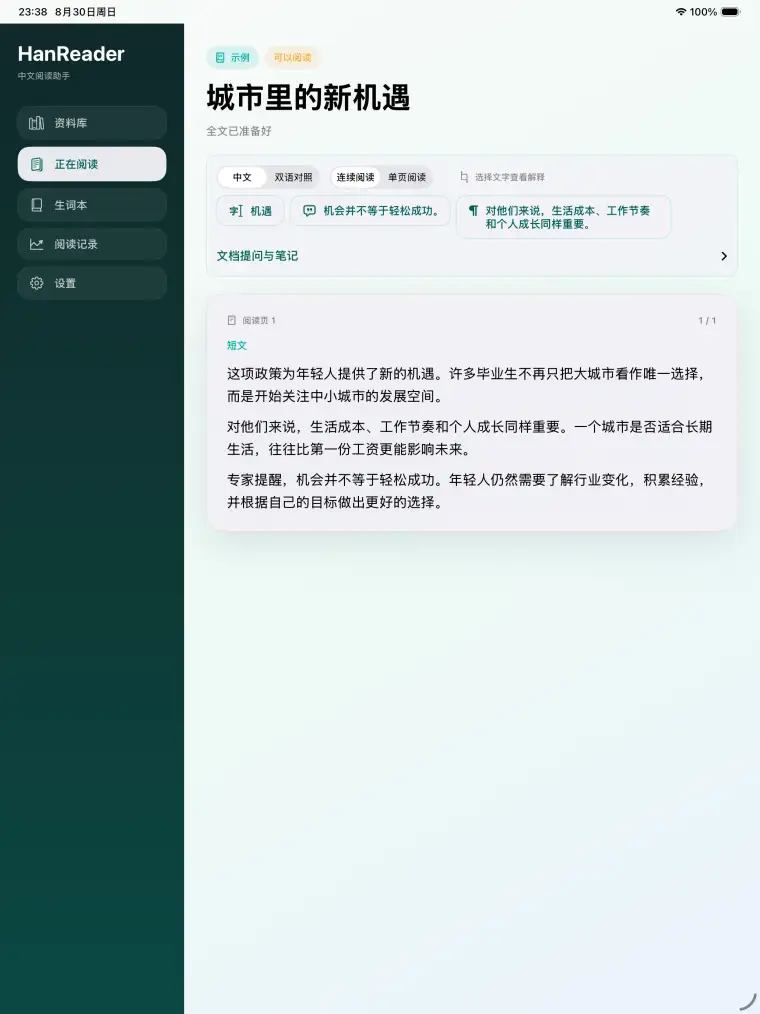Click the 全文已准备好 status text
Viewport: 760px width, 1014px height.
(x=239, y=131)
